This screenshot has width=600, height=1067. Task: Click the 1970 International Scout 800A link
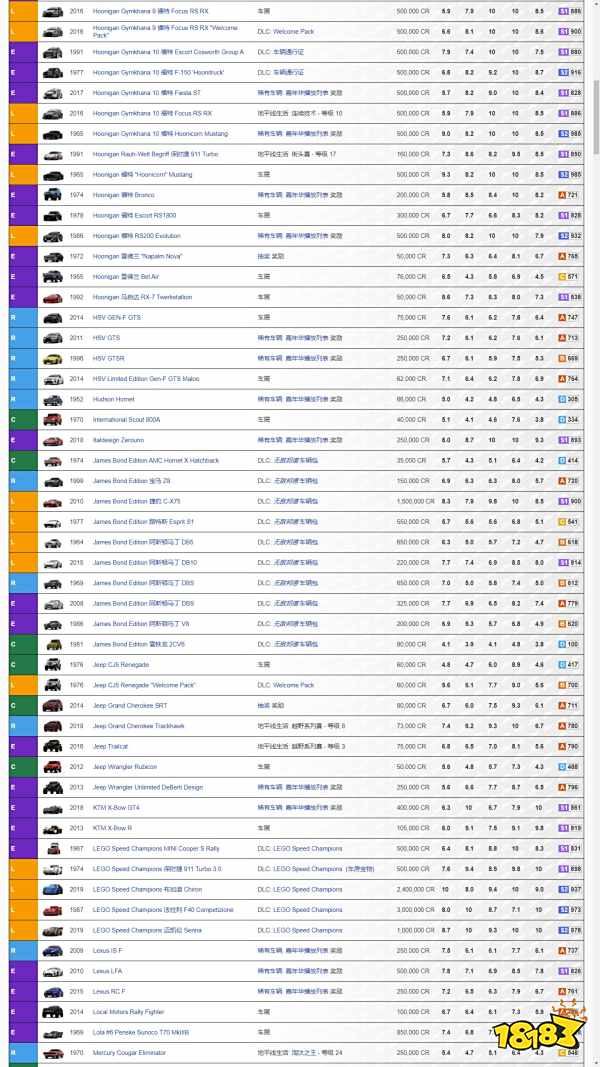(127, 420)
